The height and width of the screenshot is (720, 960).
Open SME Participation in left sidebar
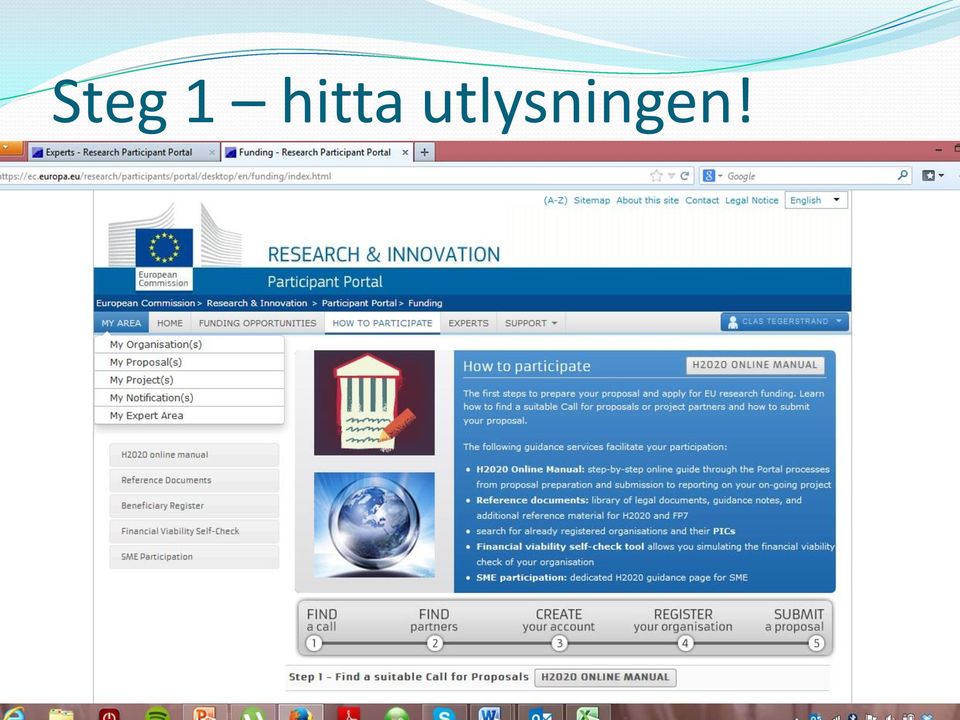click(194, 557)
